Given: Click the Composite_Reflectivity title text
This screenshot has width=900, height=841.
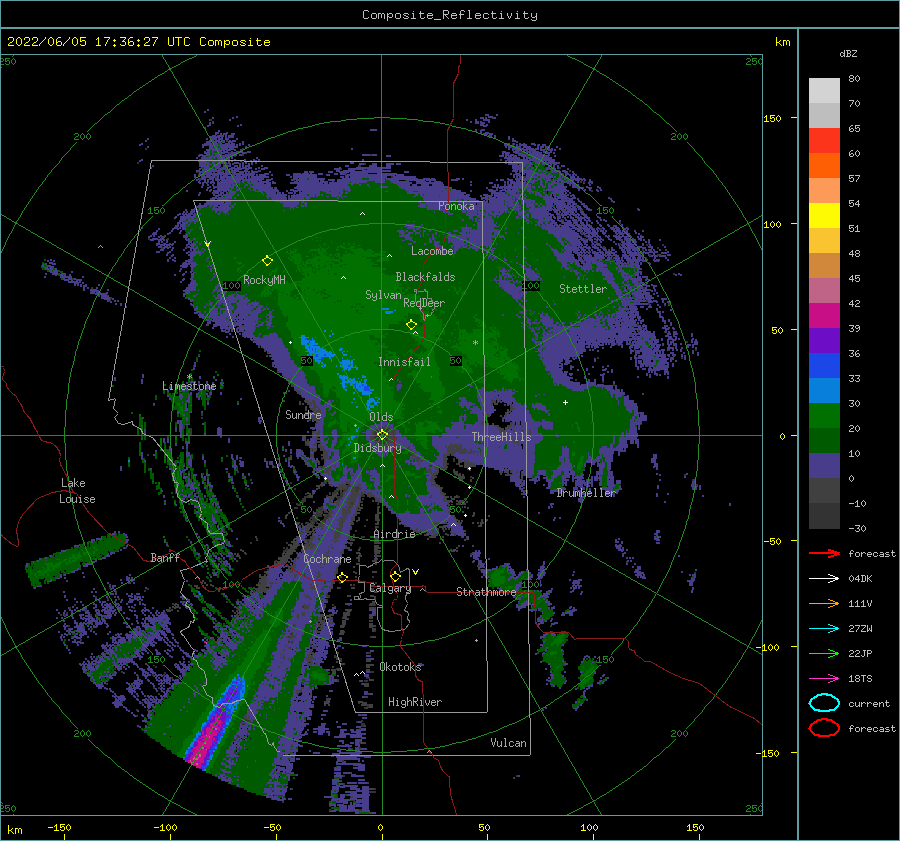Looking at the screenshot, I should click(449, 15).
